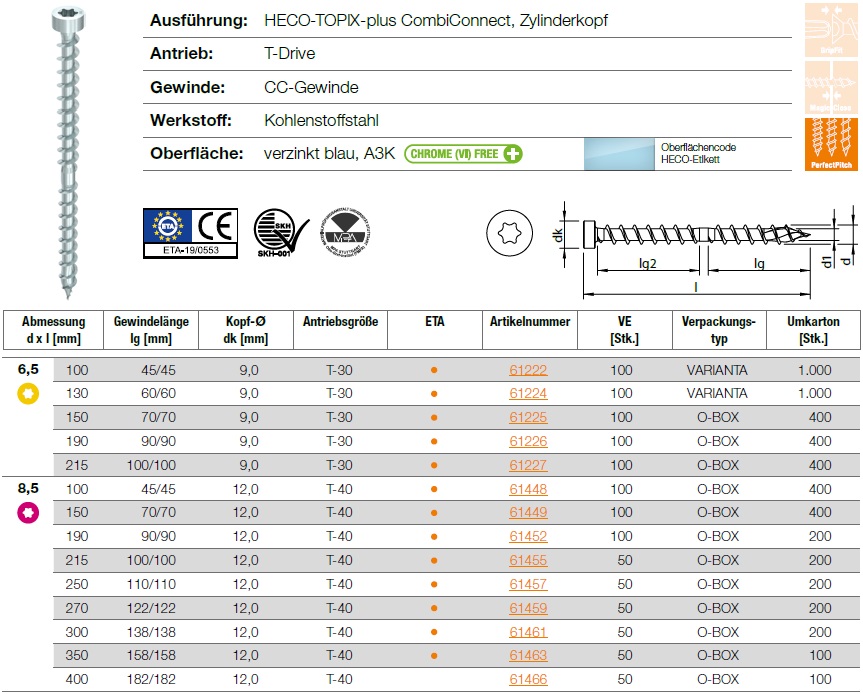Screen dimensions: 863x694
Task: Click the screw dimension drawing
Action: click(707, 250)
